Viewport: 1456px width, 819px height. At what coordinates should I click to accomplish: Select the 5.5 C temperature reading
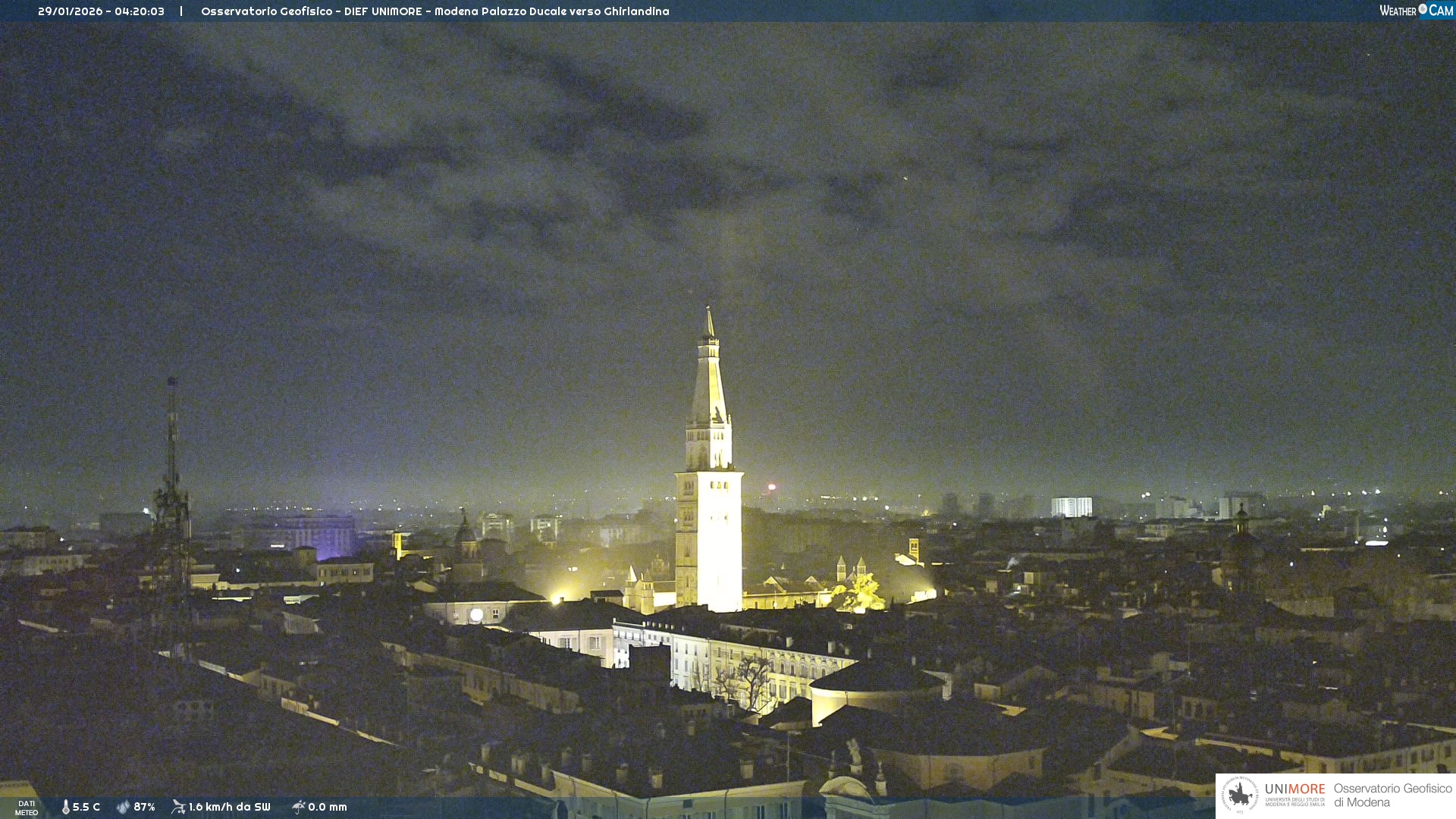pyautogui.click(x=86, y=807)
